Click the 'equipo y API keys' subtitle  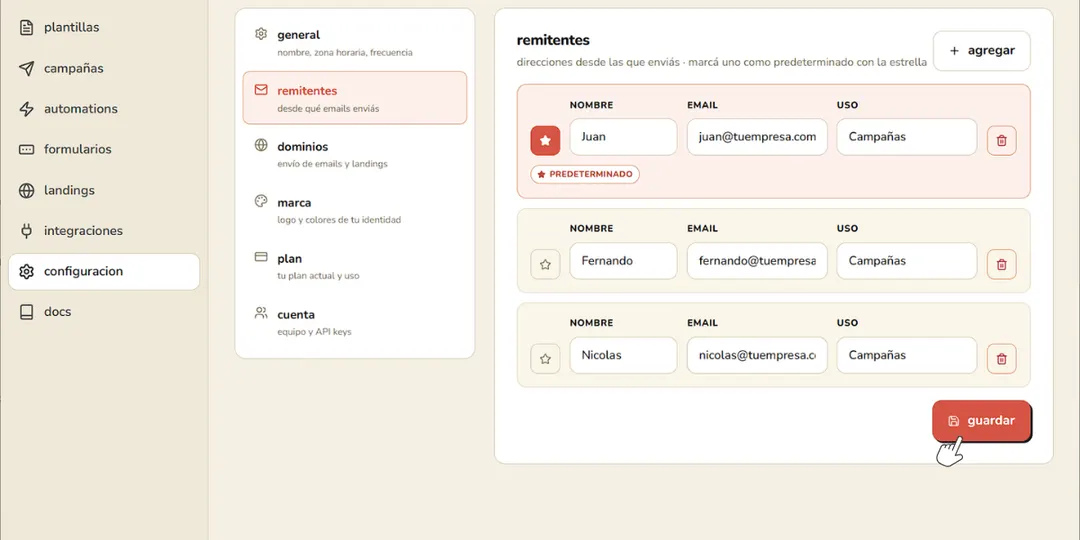[314, 332]
